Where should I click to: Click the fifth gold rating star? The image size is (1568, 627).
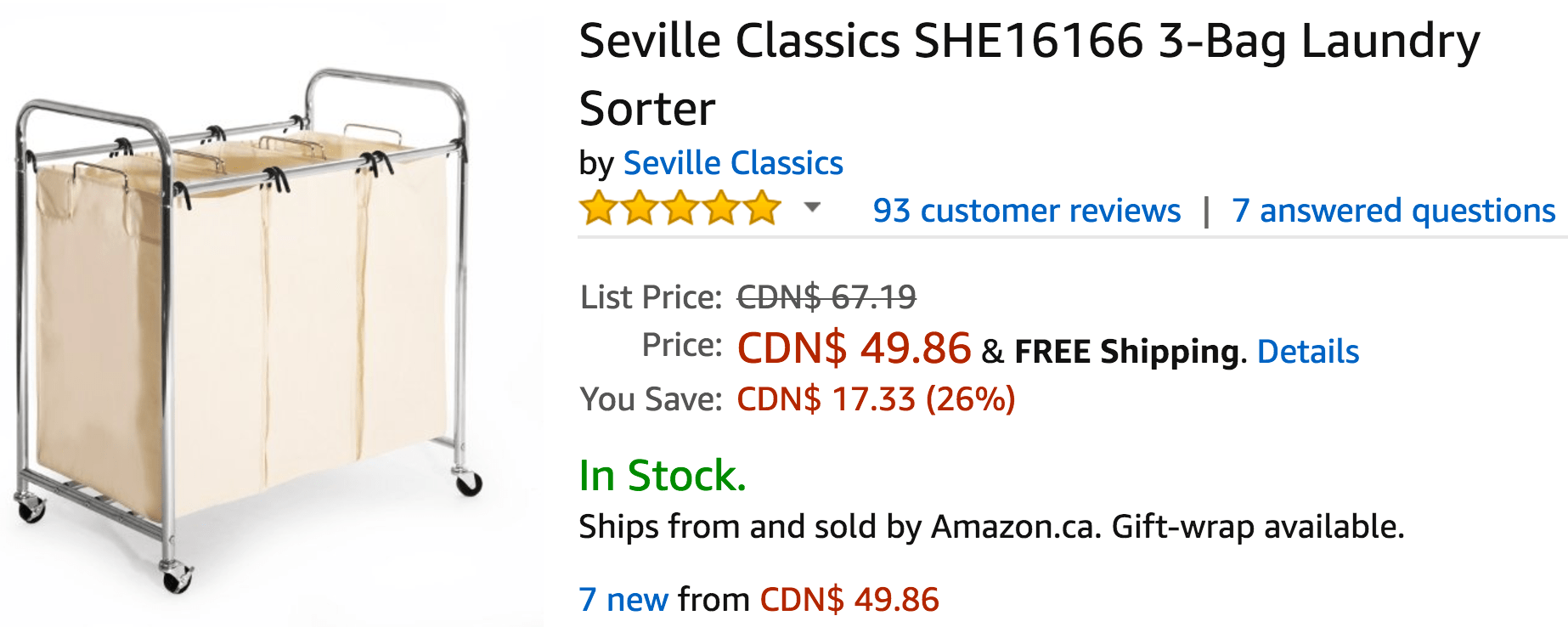[x=762, y=208]
